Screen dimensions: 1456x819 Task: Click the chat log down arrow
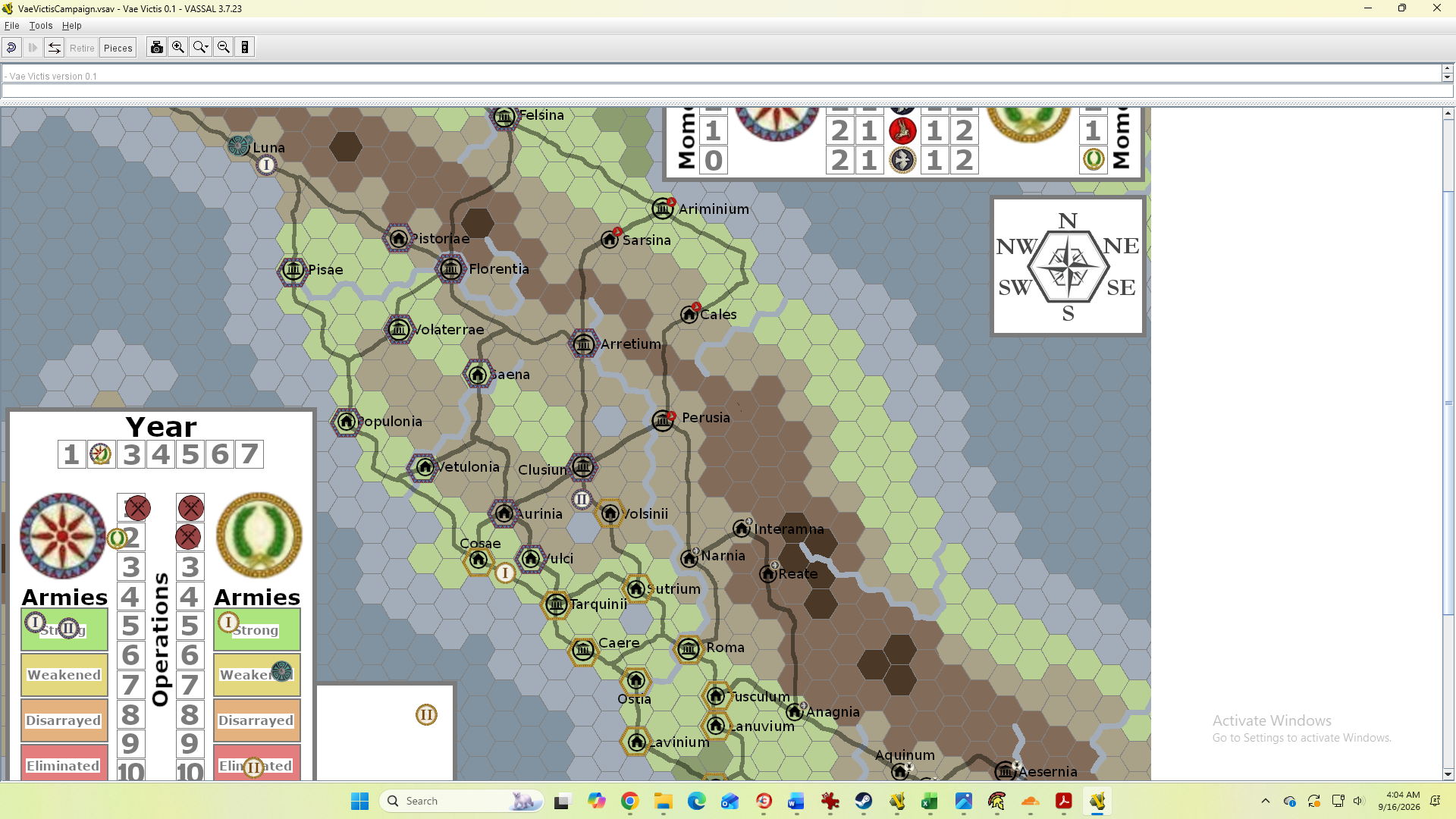coord(1447,77)
